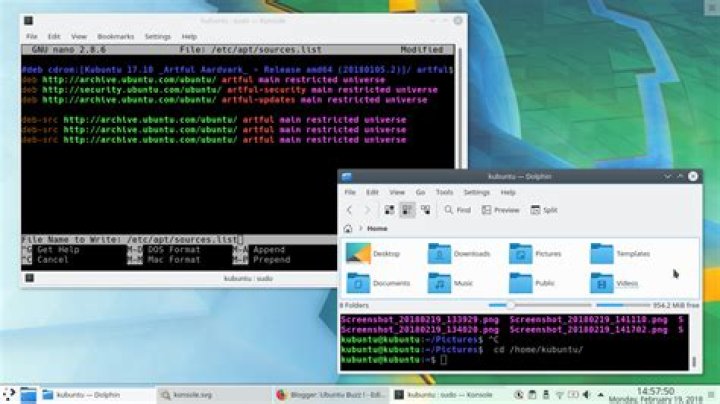Switch to konsole.svg taskbar entry
720x404 pixels.
point(214,395)
